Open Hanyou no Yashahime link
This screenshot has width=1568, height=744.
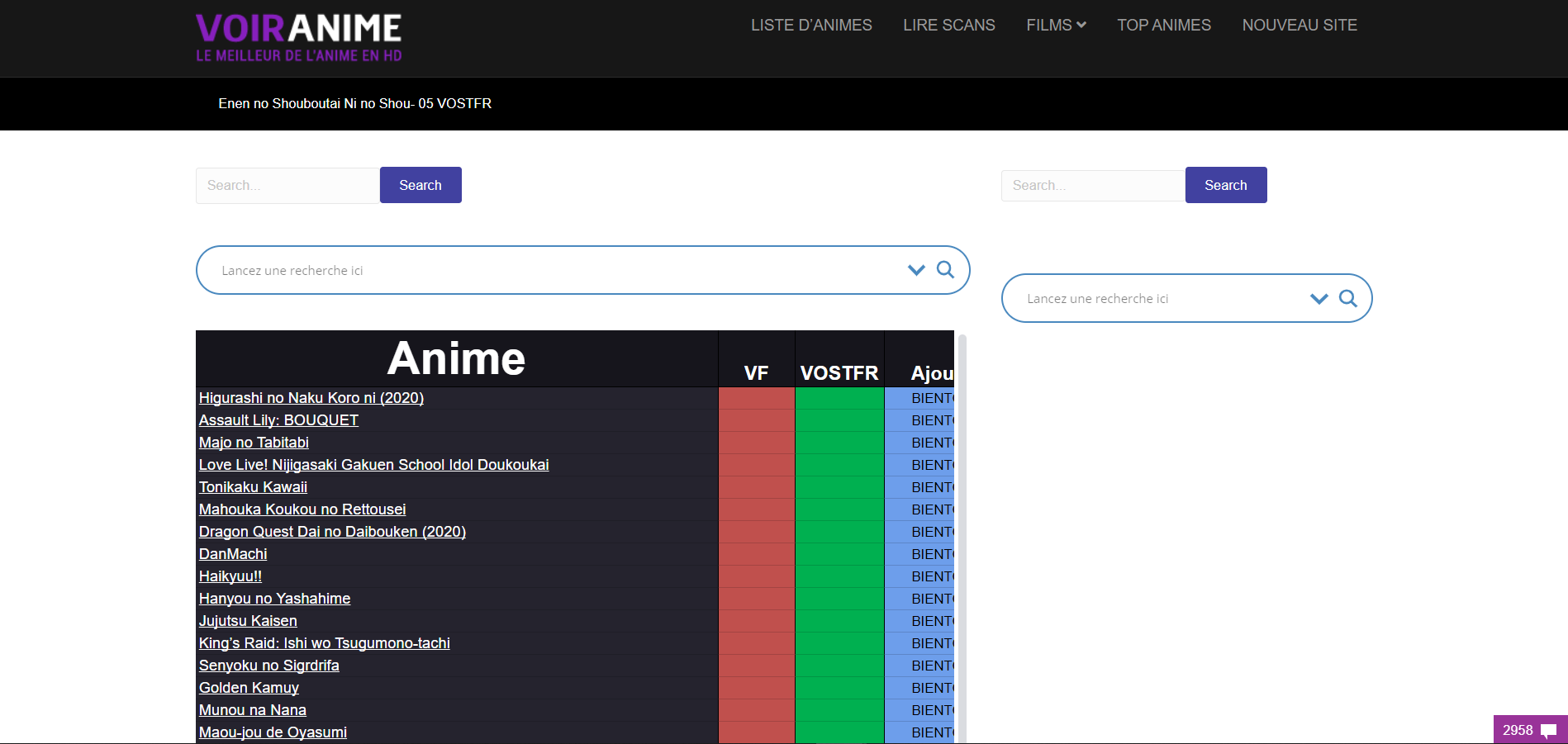click(x=274, y=599)
